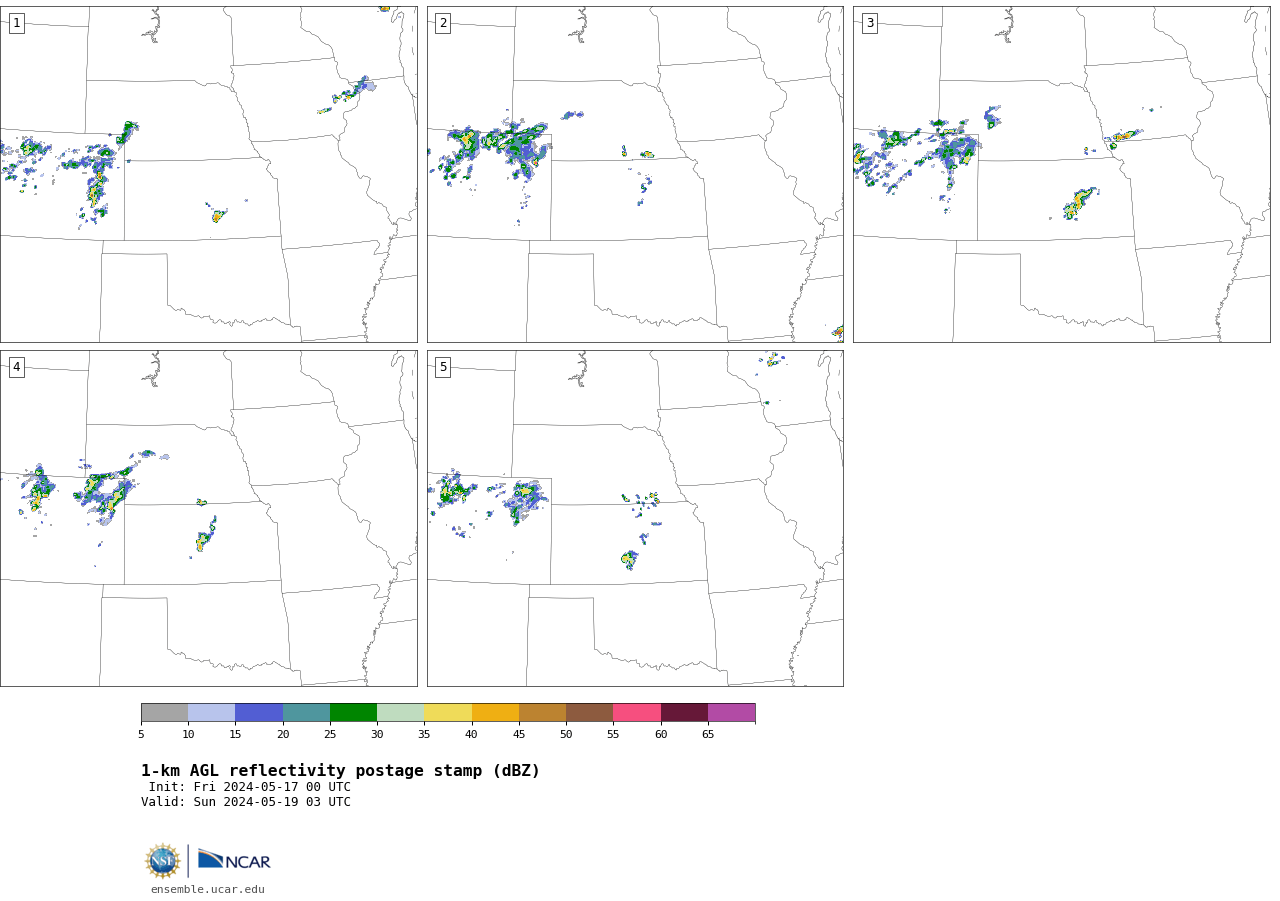Click the teal 20–25 dBZ swatch

(x=306, y=713)
